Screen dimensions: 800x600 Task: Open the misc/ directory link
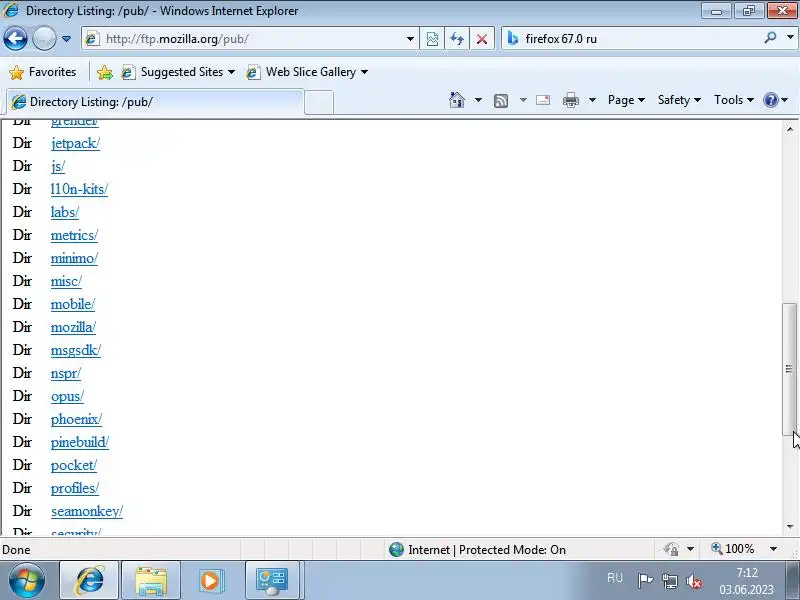(x=66, y=281)
